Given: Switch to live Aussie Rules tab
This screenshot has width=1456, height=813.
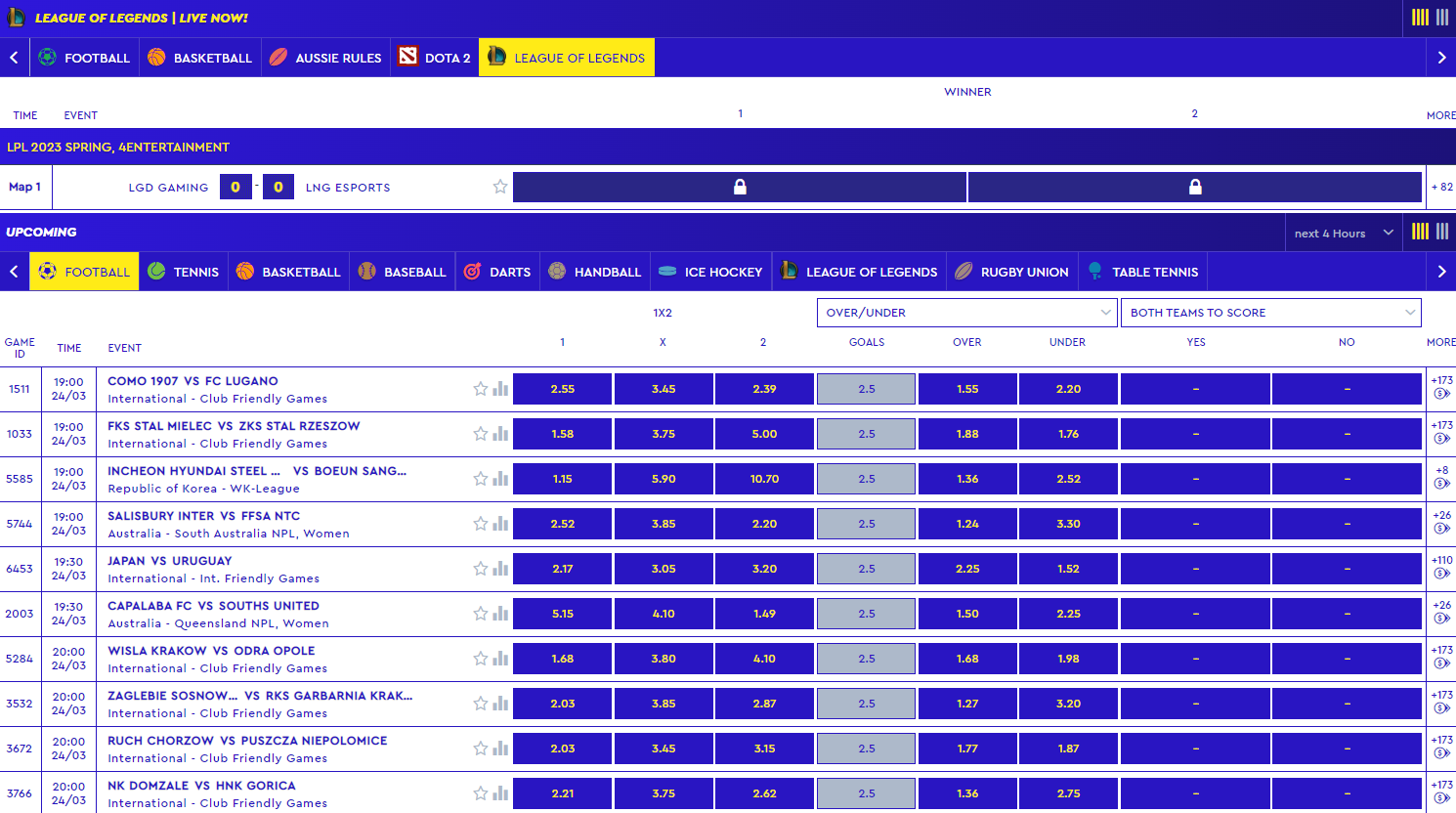Looking at the screenshot, I should tap(325, 58).
